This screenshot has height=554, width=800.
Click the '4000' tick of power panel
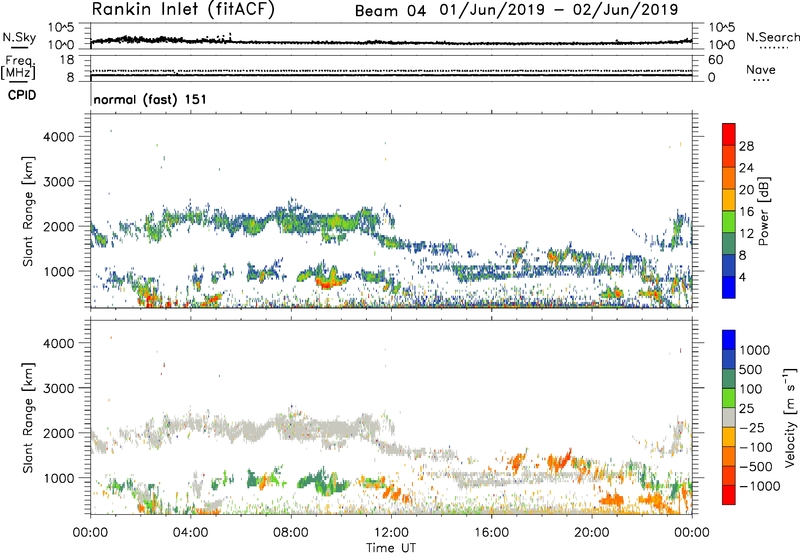[x=59, y=137]
